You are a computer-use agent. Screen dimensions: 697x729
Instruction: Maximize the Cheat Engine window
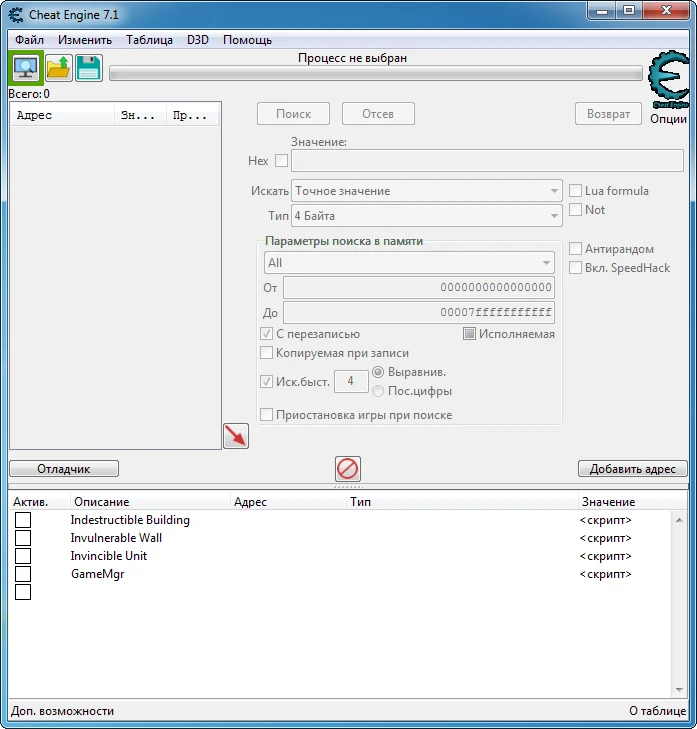coord(629,11)
